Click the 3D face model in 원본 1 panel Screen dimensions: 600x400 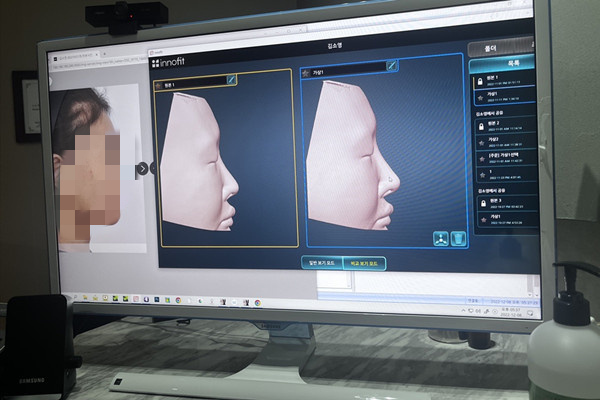pos(199,161)
